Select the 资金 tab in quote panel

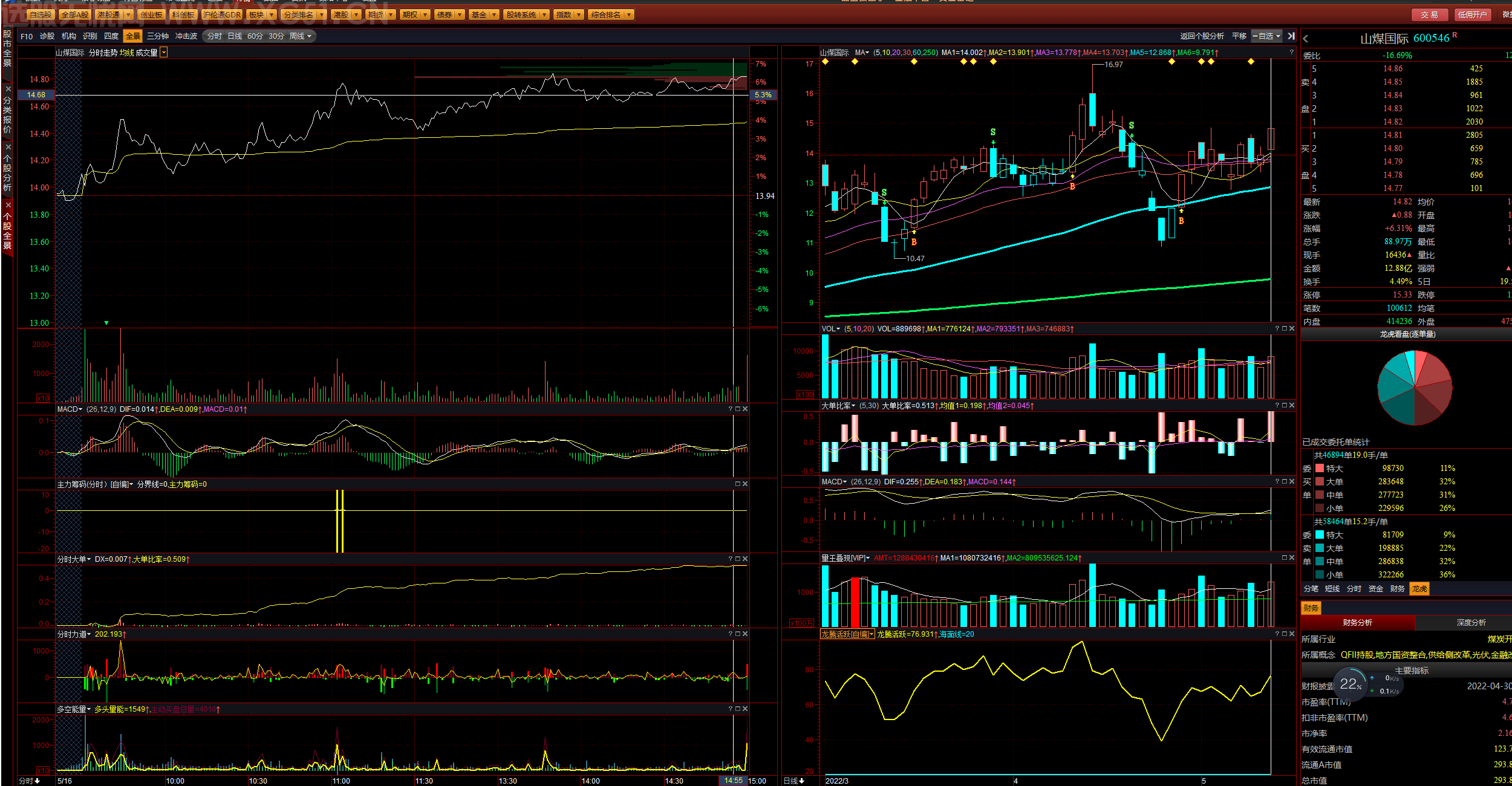coord(1376,589)
